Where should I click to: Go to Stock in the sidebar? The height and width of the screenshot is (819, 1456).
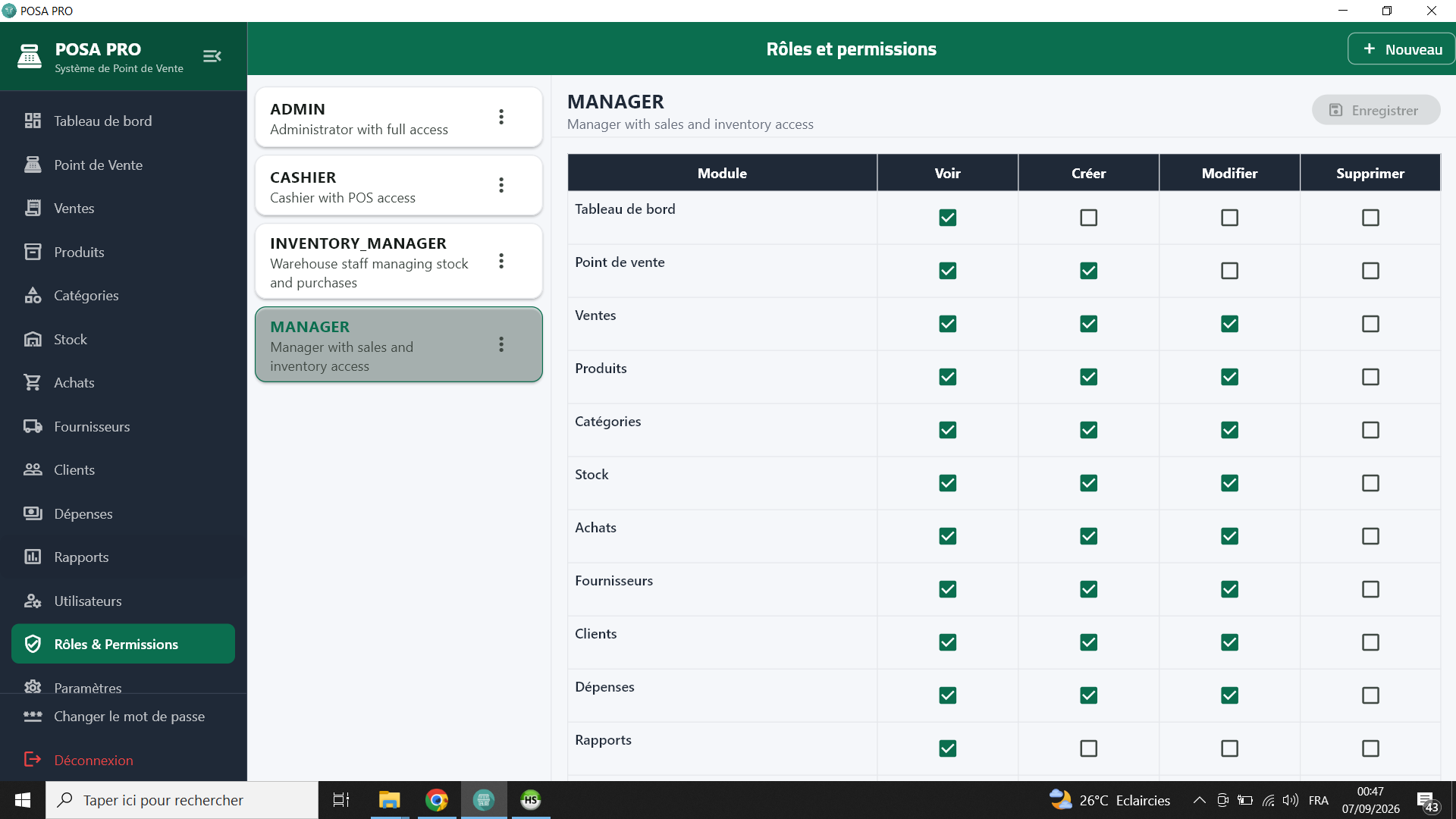click(124, 339)
